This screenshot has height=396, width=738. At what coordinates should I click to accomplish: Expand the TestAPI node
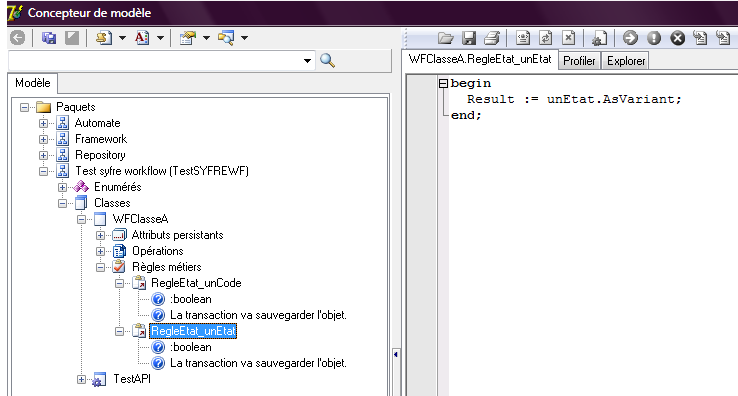[81, 380]
